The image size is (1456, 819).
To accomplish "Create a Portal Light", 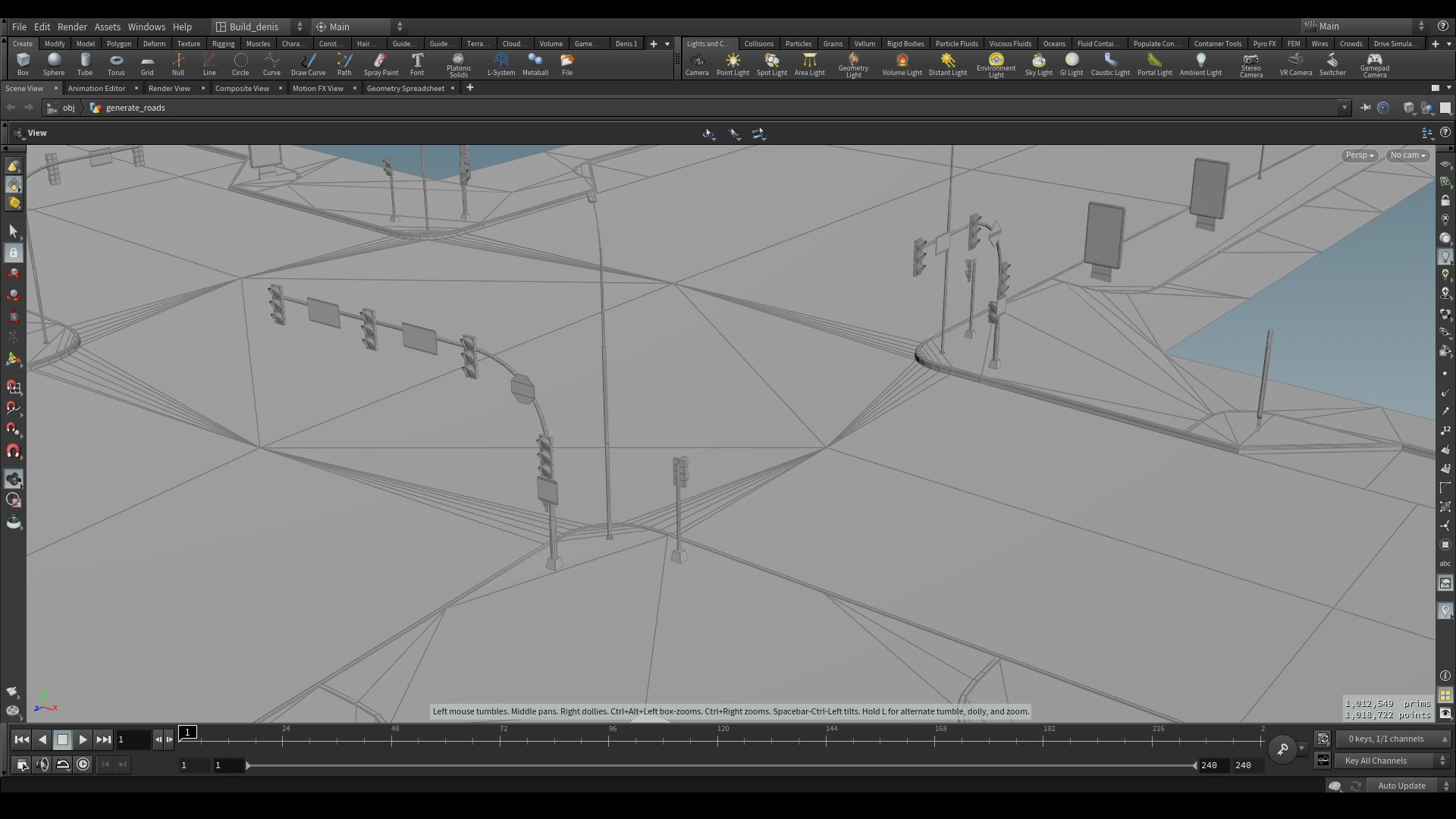I will pos(1155,64).
